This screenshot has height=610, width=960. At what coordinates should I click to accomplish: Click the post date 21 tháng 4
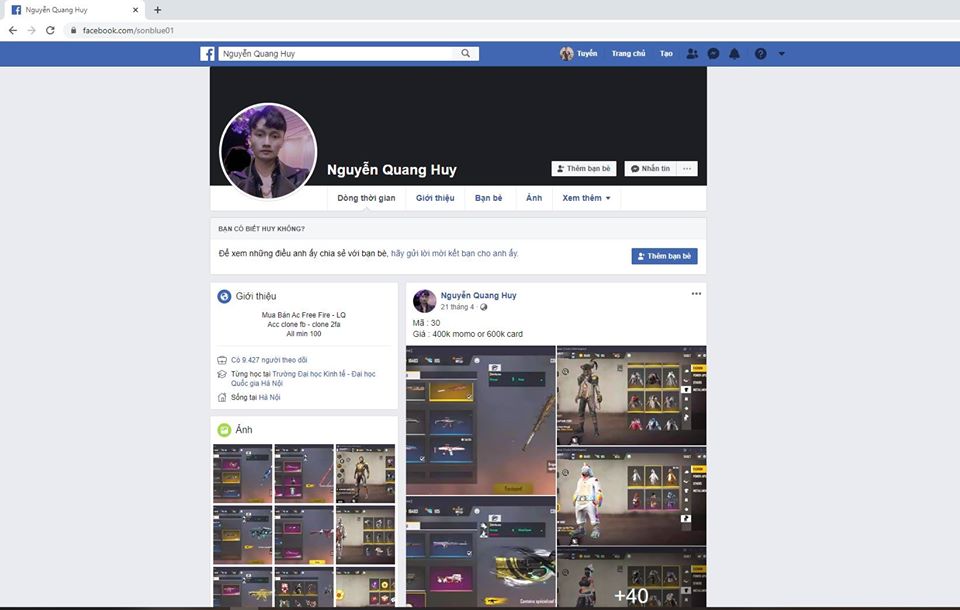[457, 307]
